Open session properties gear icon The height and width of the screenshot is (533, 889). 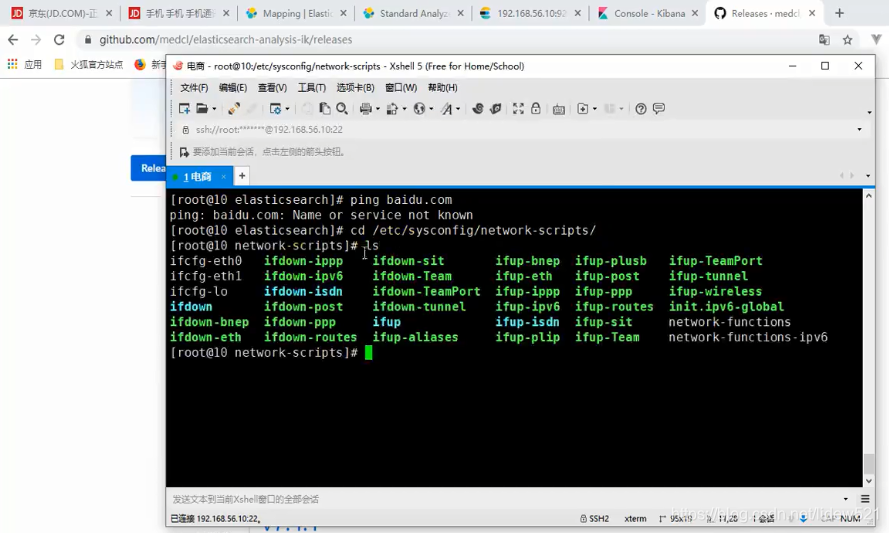(276, 108)
